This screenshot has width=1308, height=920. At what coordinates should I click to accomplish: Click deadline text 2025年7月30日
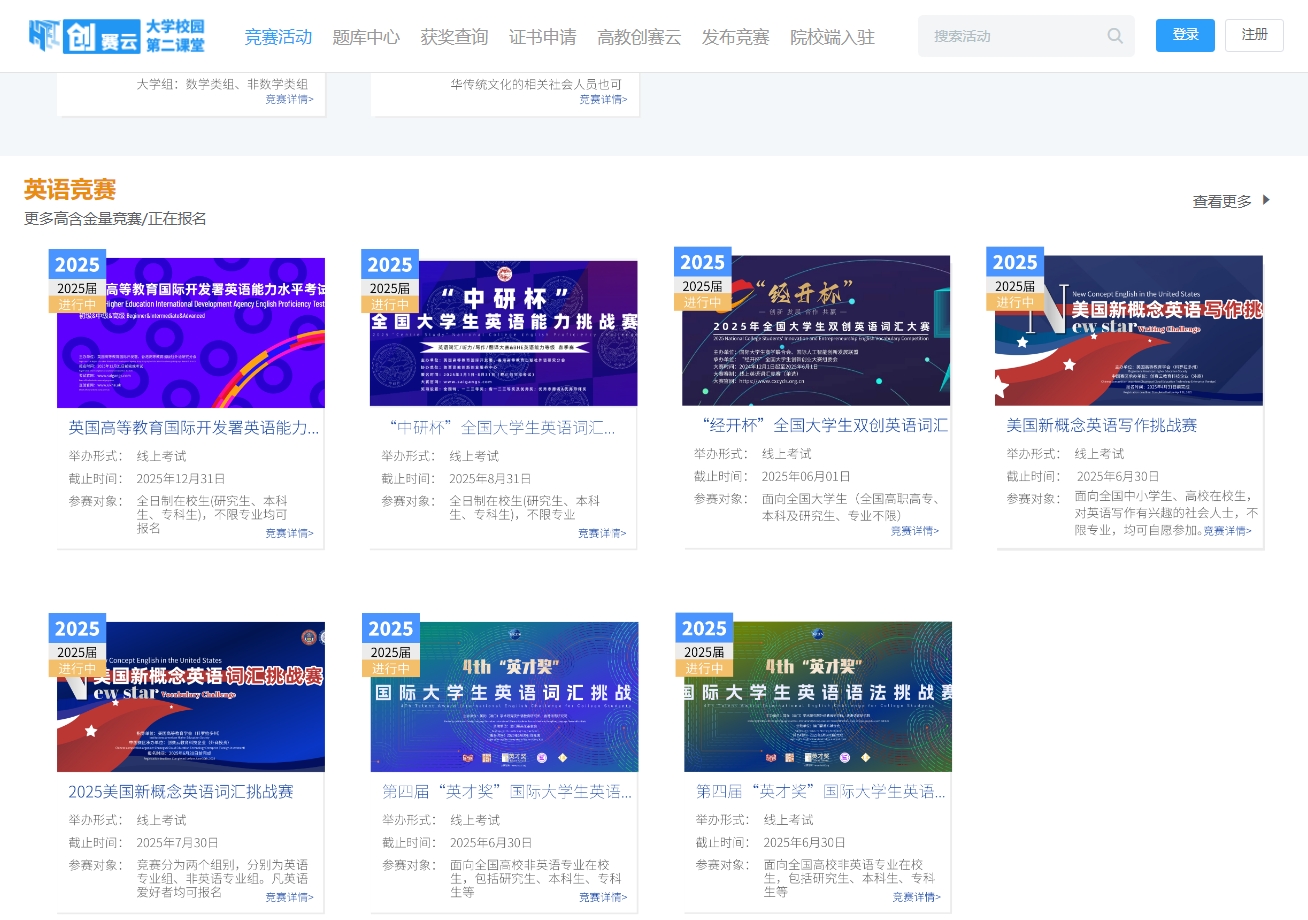(177, 842)
